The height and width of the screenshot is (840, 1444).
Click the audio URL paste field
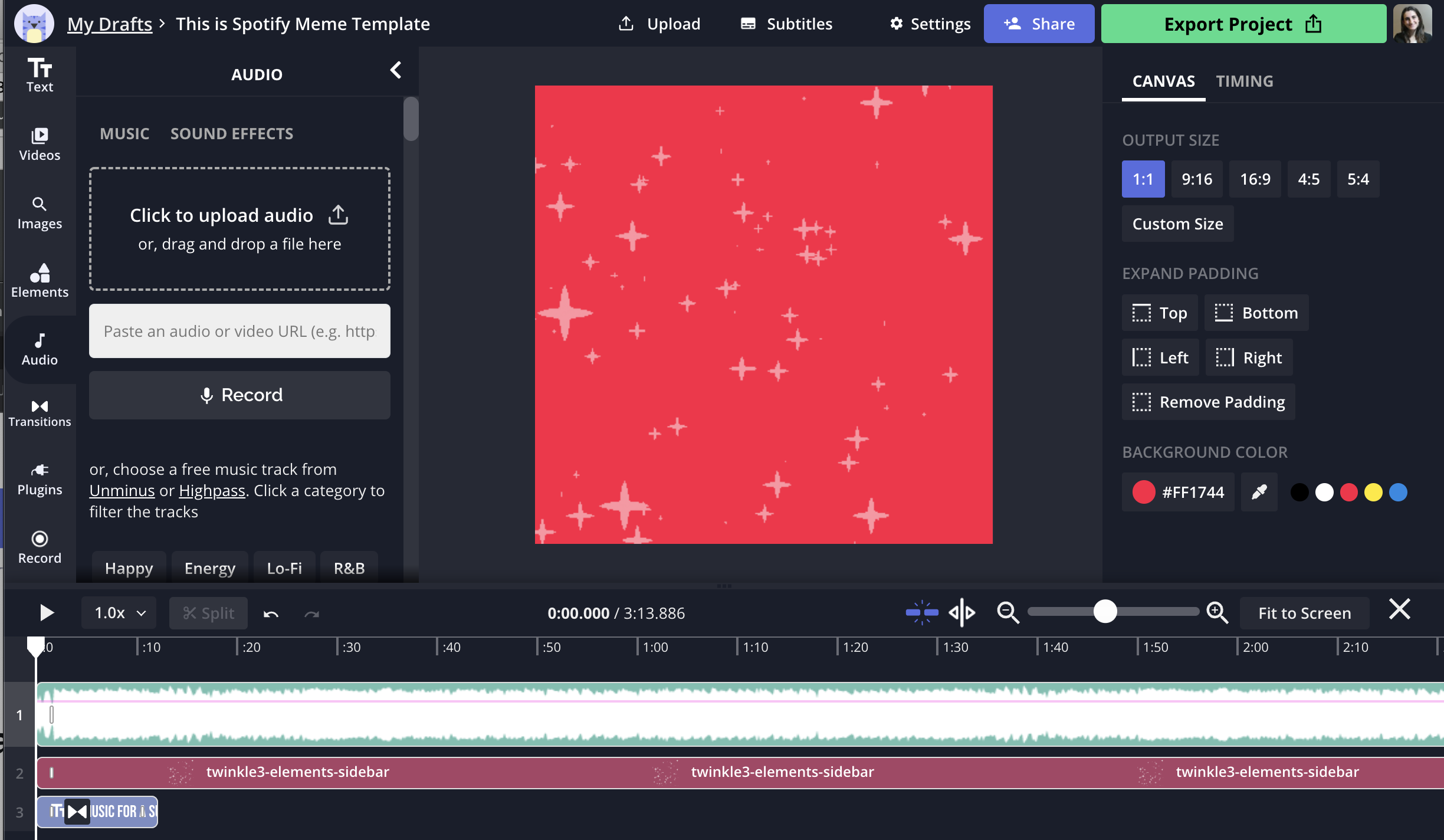coord(239,331)
